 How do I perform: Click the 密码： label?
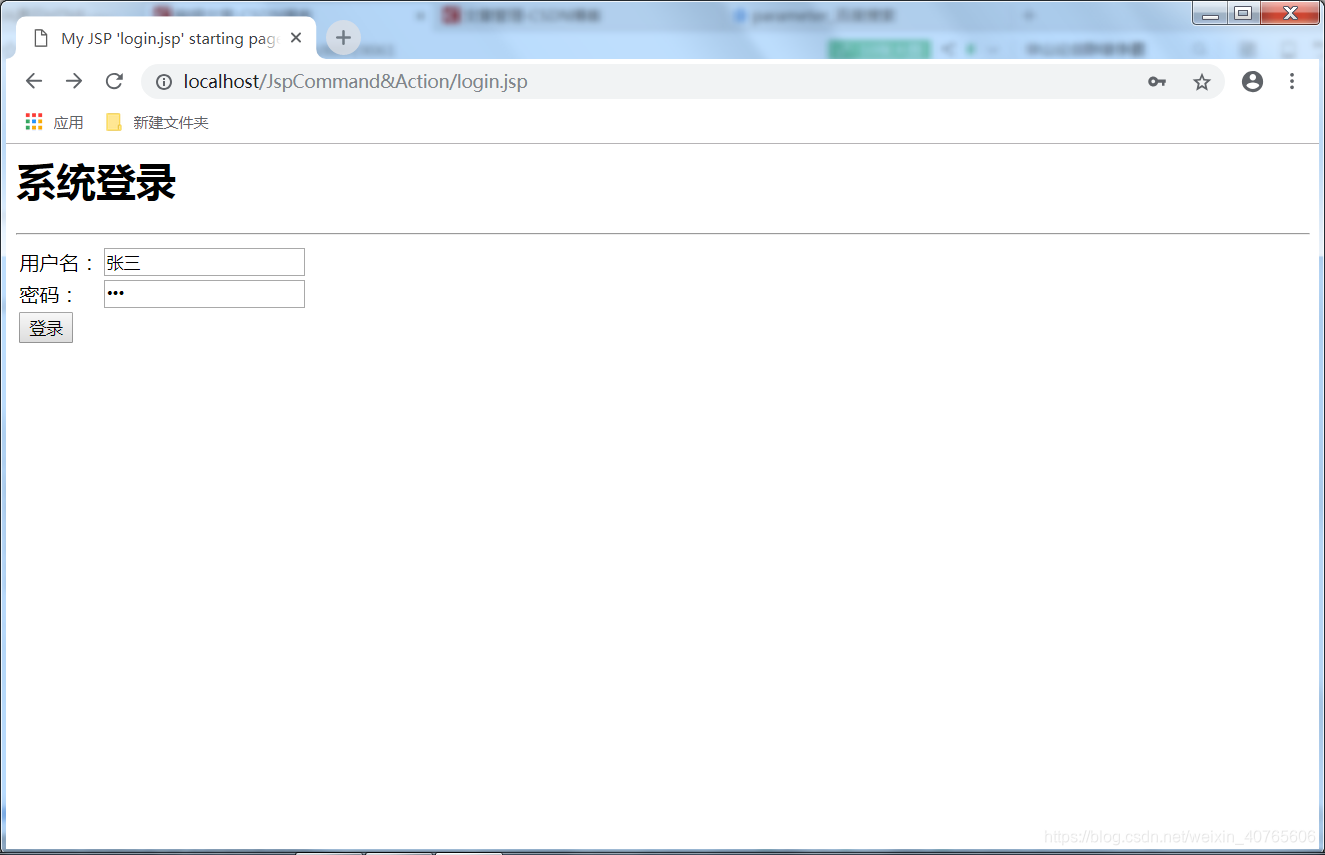(x=48, y=295)
